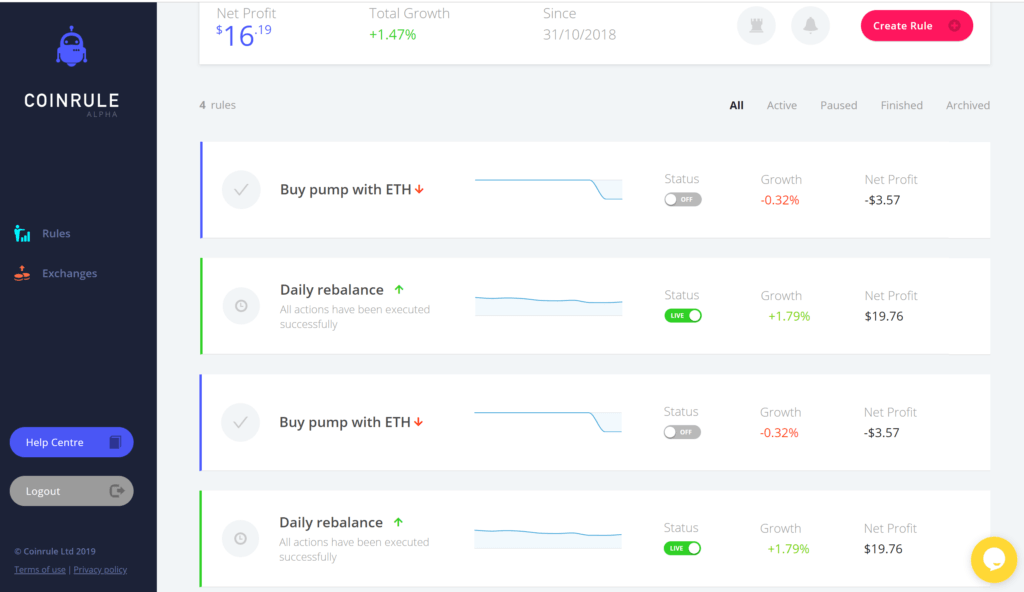The width and height of the screenshot is (1024, 592).
Task: Click the Coinrule robot logo
Action: [71, 44]
